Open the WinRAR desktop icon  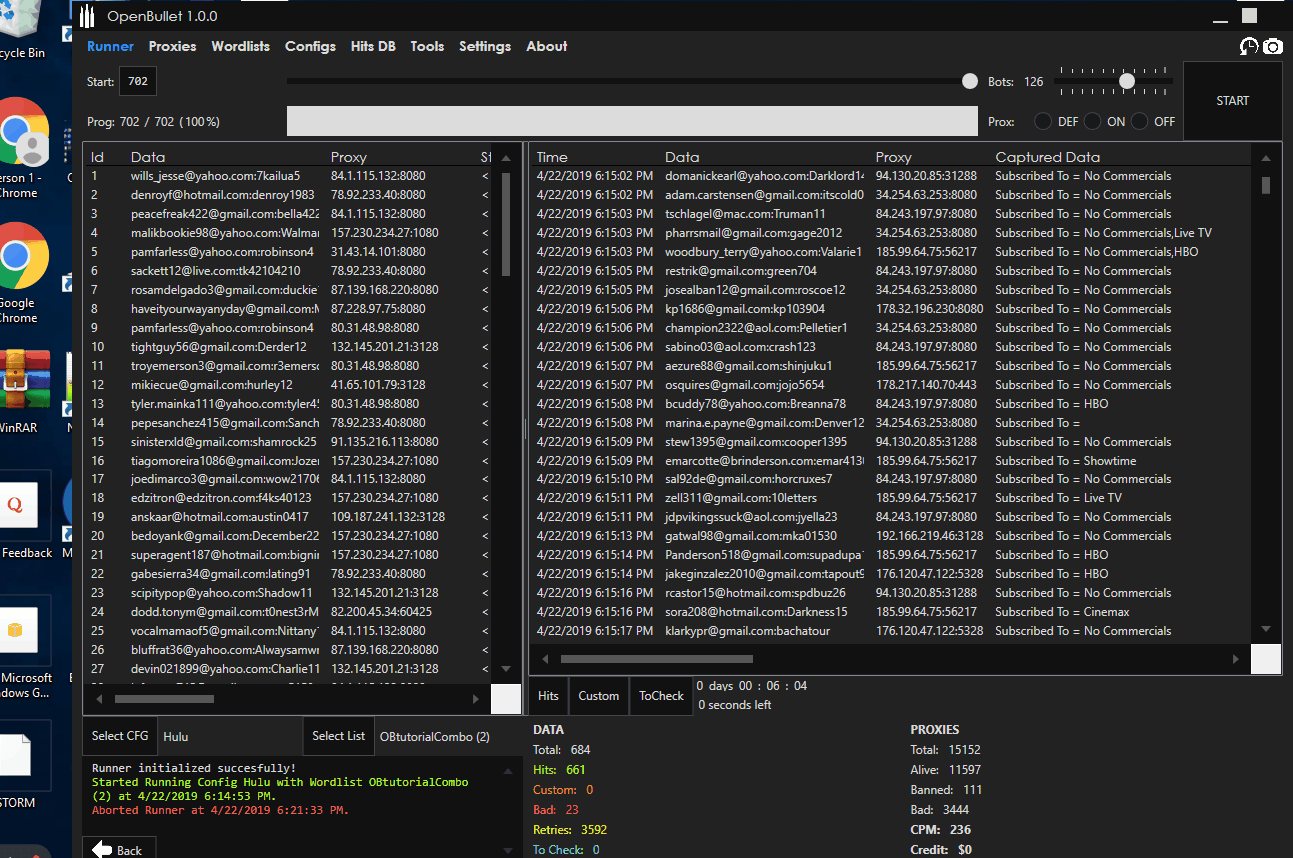click(25, 390)
